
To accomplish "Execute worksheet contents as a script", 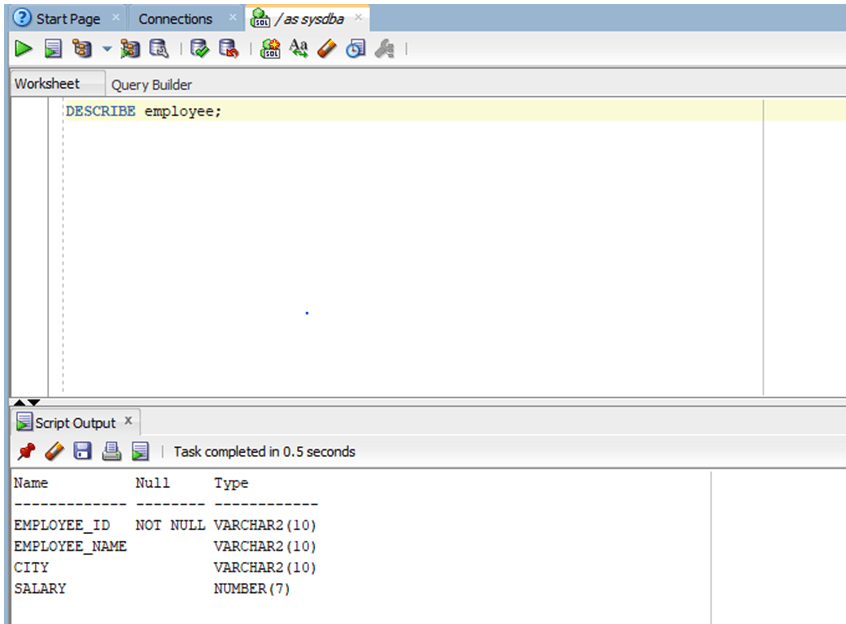I will (x=51, y=48).
